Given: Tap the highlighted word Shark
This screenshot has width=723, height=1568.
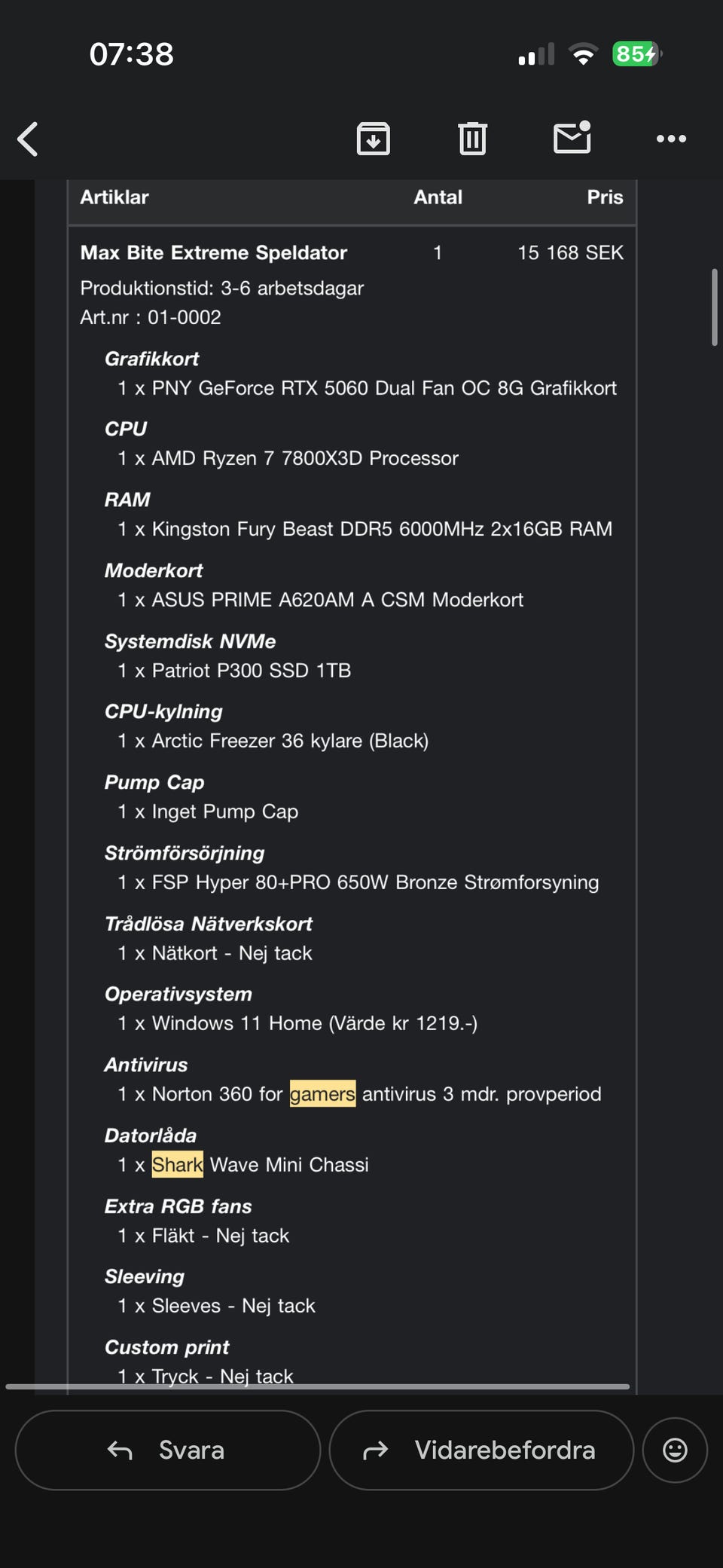Looking at the screenshot, I should coord(178,1165).
